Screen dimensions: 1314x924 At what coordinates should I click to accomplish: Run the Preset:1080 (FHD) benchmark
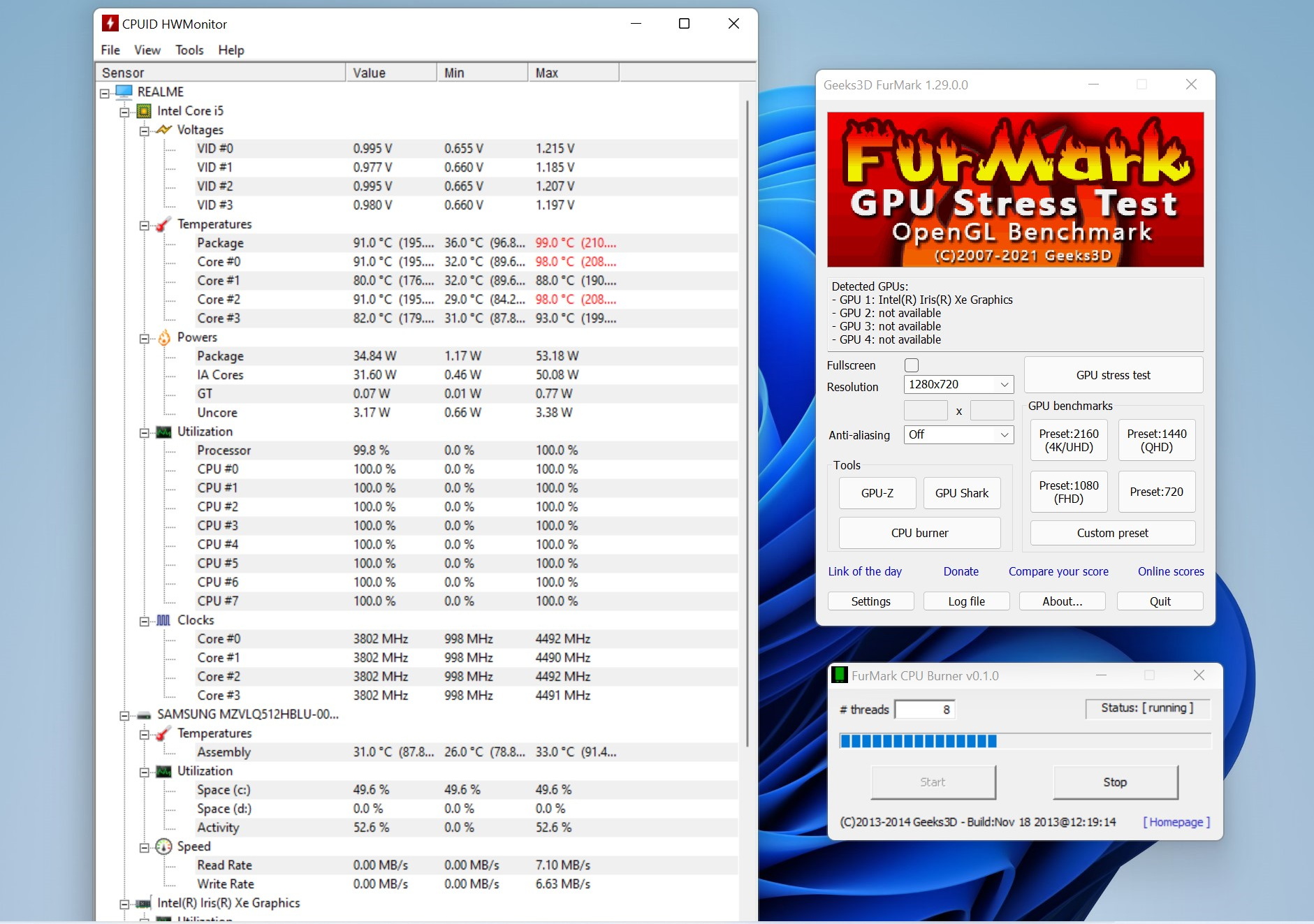point(1069,492)
